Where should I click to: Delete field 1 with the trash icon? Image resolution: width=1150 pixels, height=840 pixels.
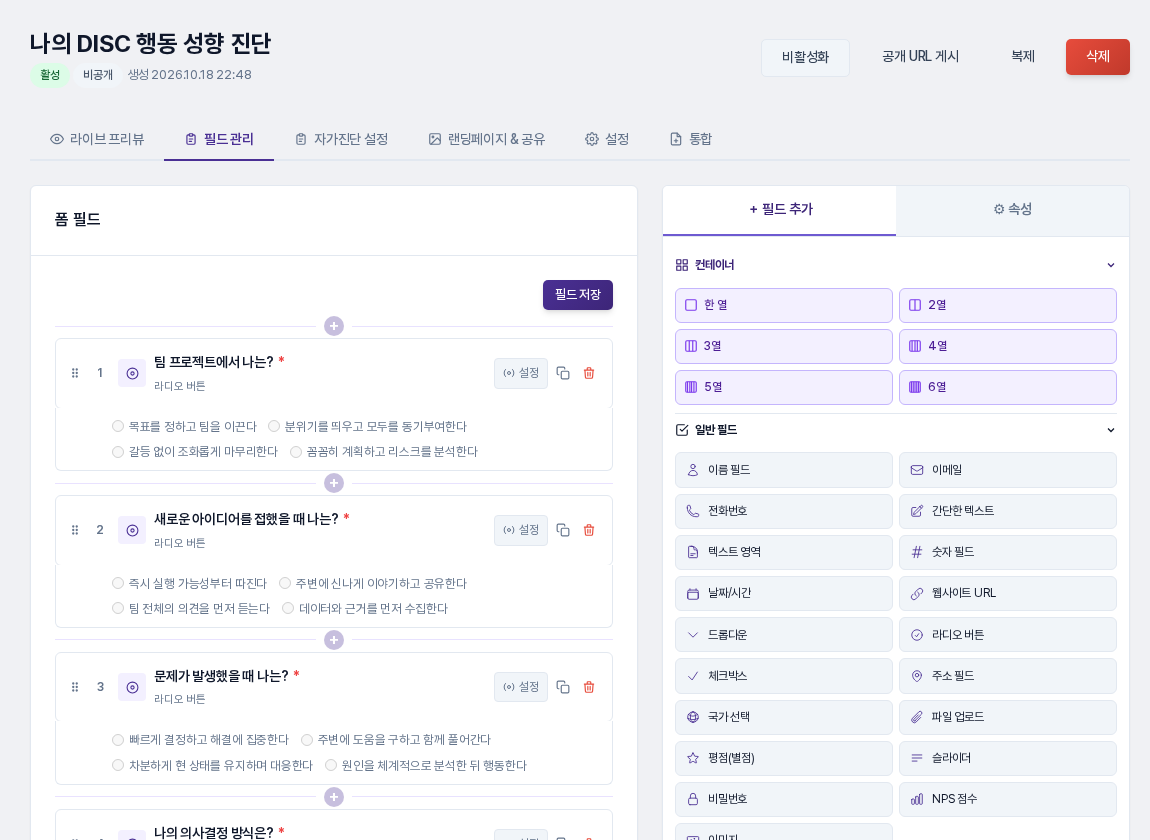click(x=589, y=373)
